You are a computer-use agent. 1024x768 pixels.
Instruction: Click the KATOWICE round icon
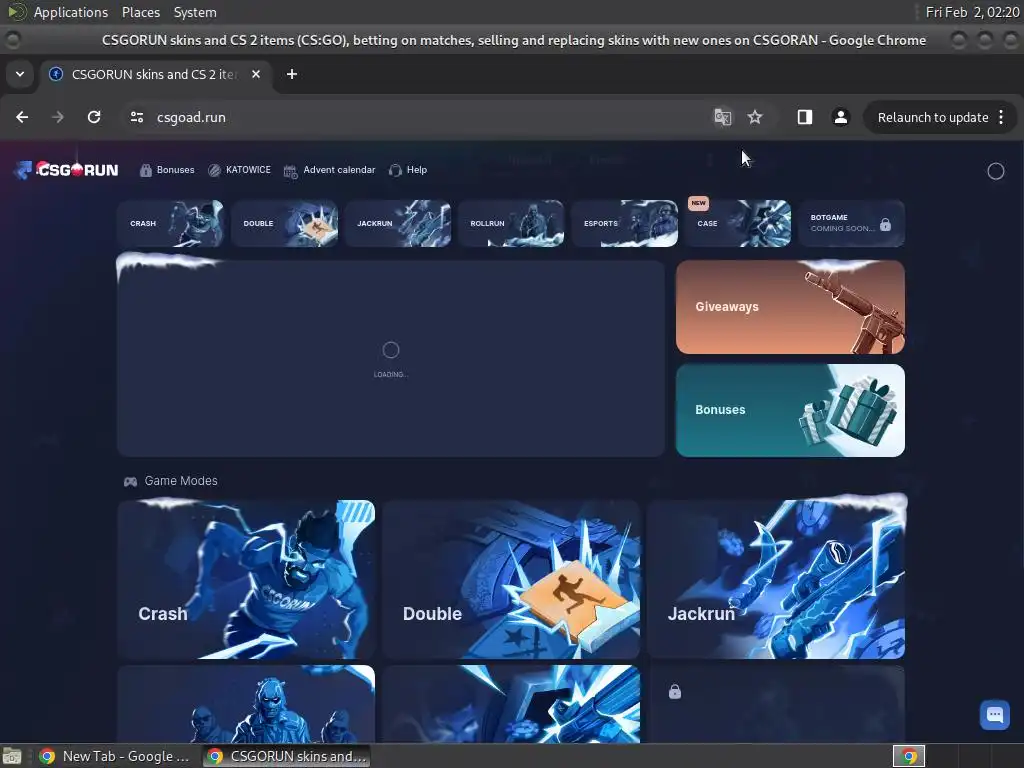coord(214,170)
